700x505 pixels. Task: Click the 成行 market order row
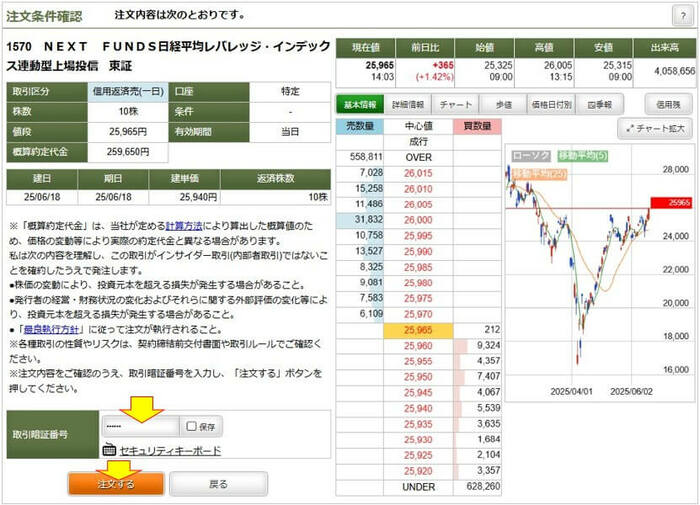pyautogui.click(x=418, y=142)
